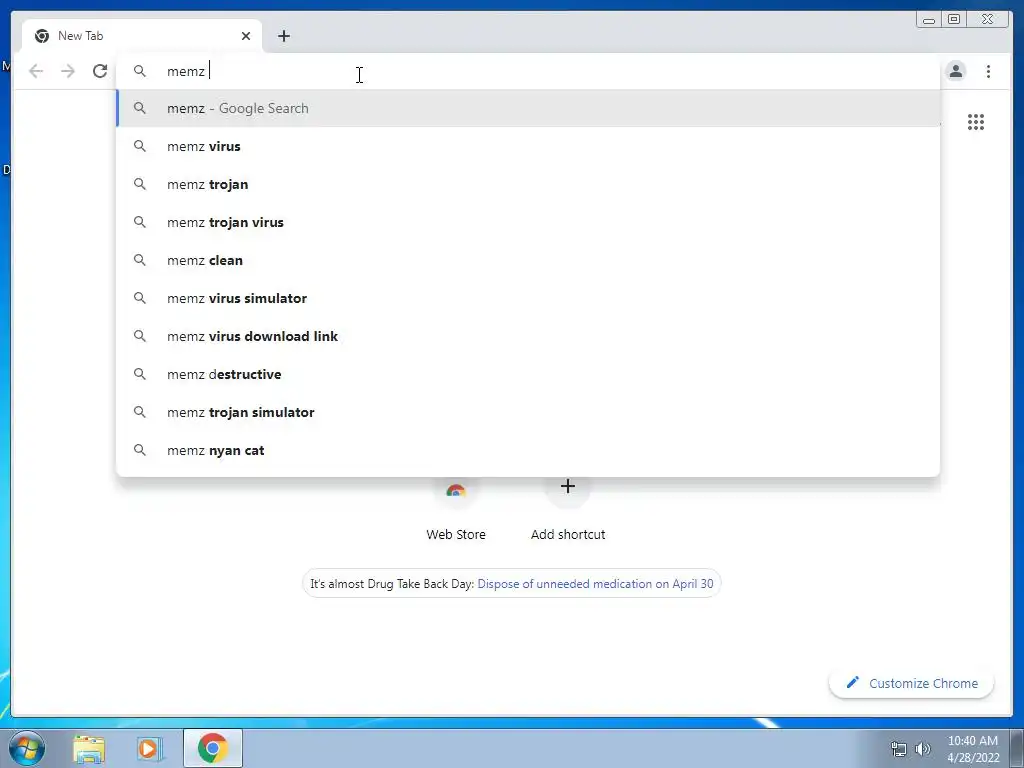Choose 'memz destructive' suggestion
The width and height of the screenshot is (1024, 768).
coord(528,374)
